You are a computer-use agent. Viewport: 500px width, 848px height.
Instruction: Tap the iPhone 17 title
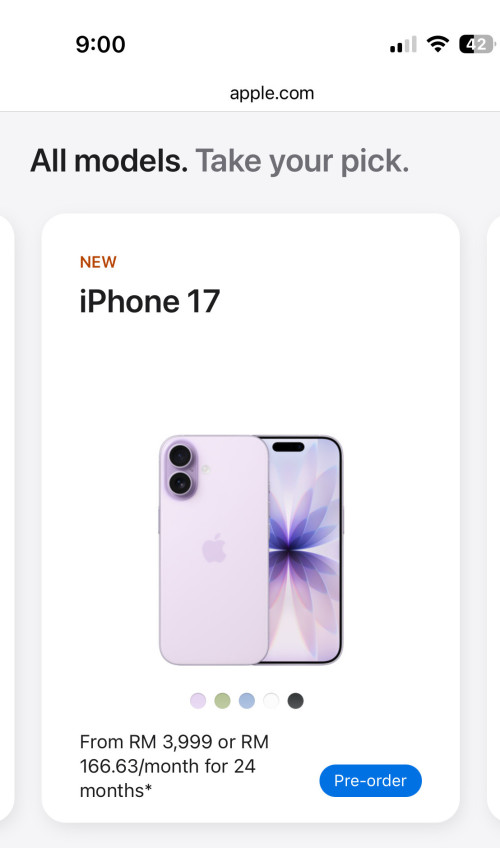150,301
